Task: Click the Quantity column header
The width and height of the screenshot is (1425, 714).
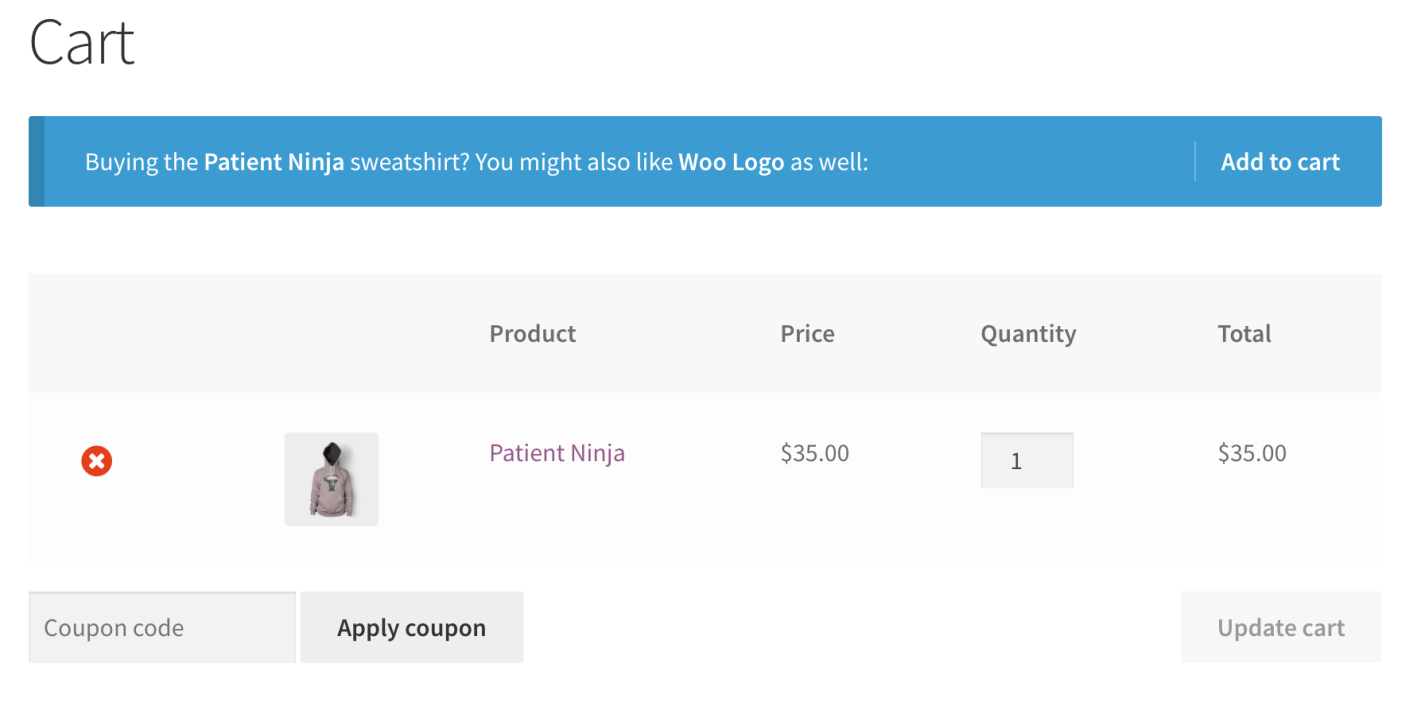Action: click(1028, 334)
